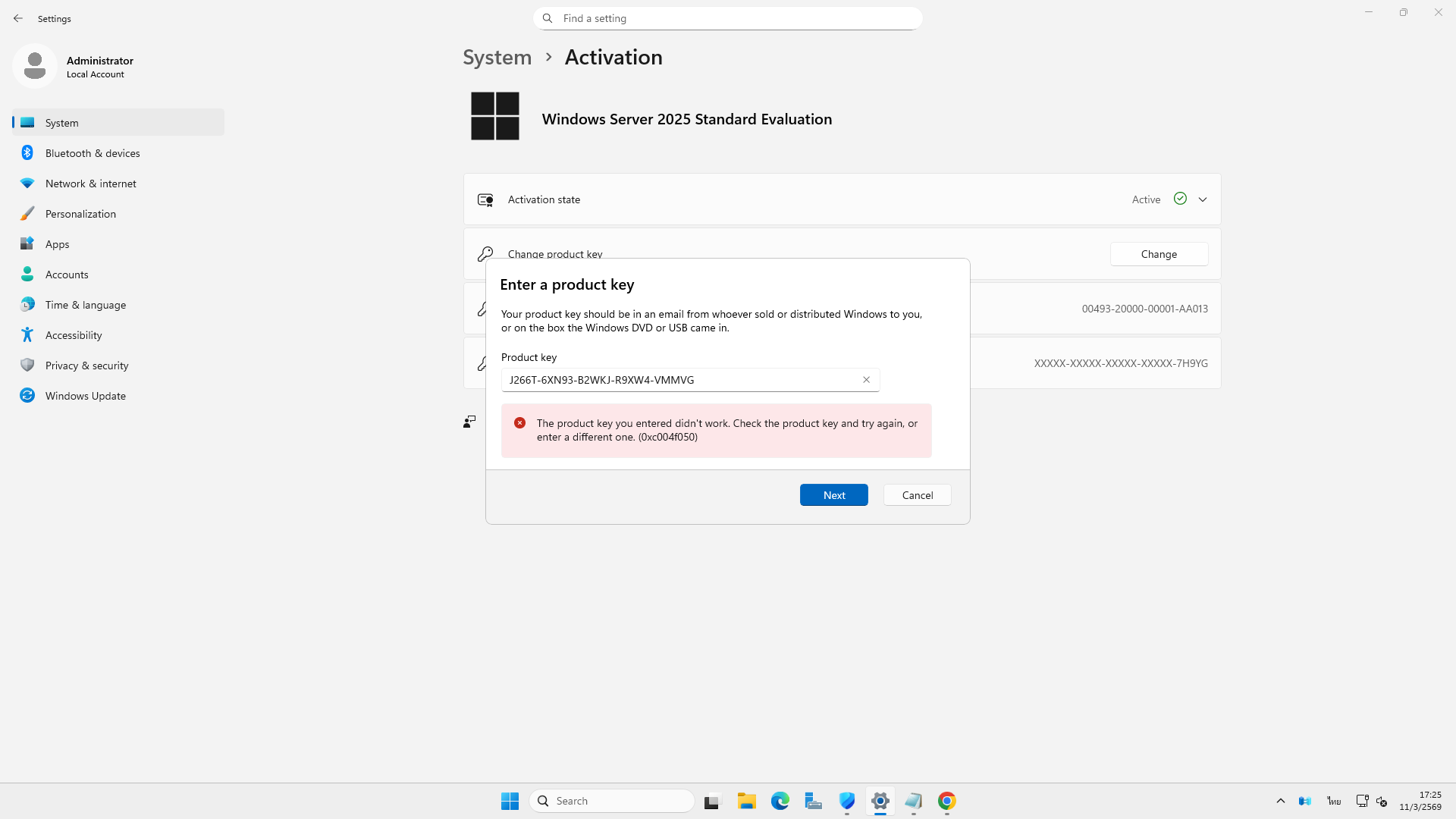1456x819 pixels.
Task: Open Google Chrome from taskbar
Action: [946, 801]
